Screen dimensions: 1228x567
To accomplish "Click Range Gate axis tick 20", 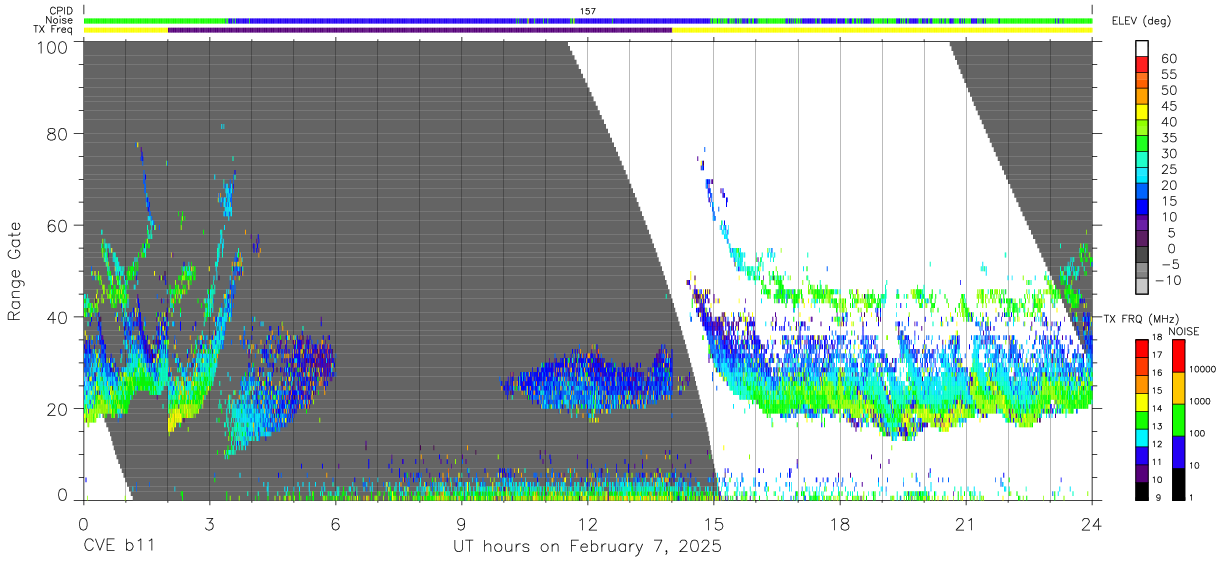I will (x=59, y=408).
